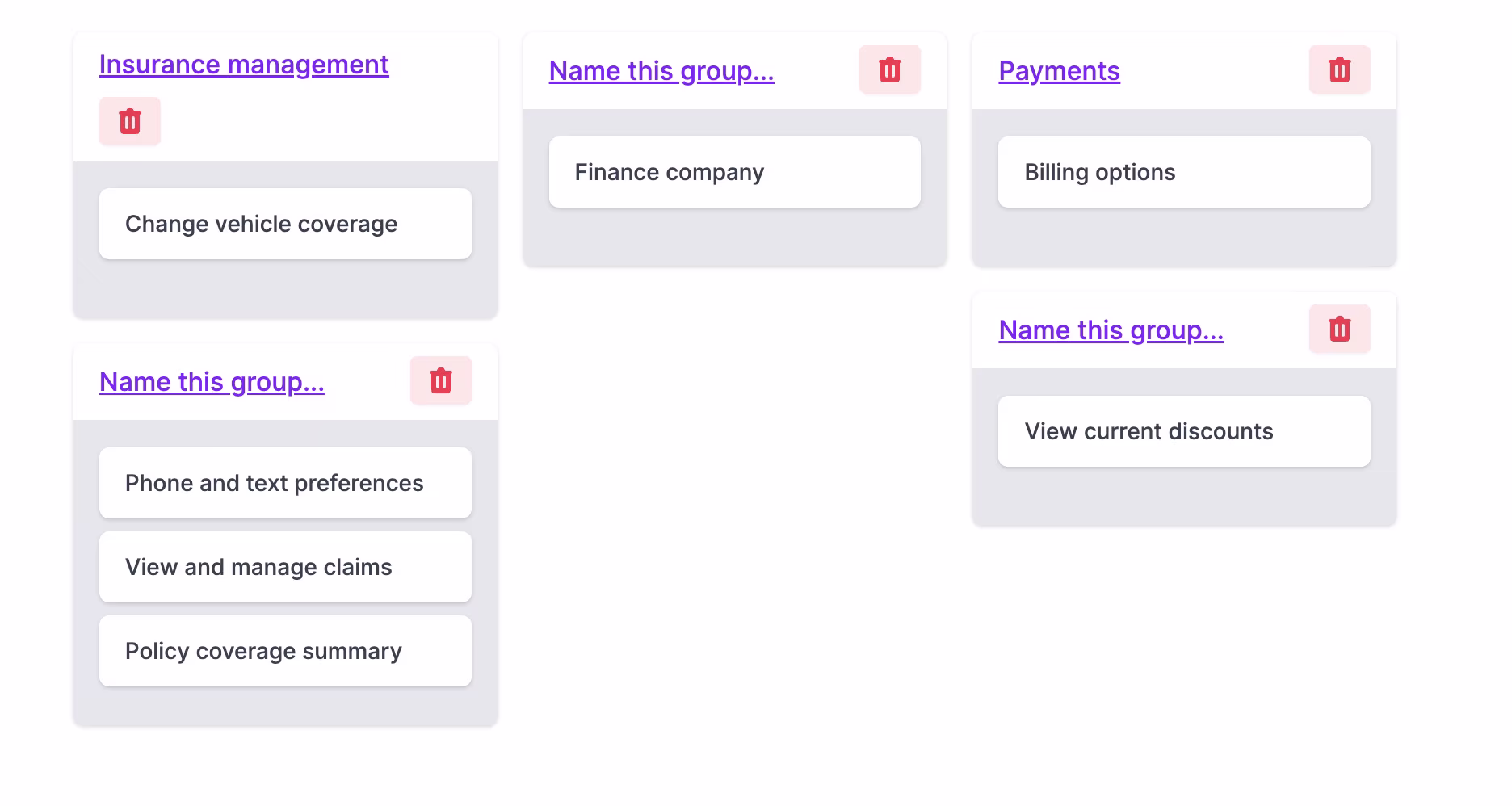Delete the group containing View current discounts
1512x806 pixels.
tap(1339, 329)
